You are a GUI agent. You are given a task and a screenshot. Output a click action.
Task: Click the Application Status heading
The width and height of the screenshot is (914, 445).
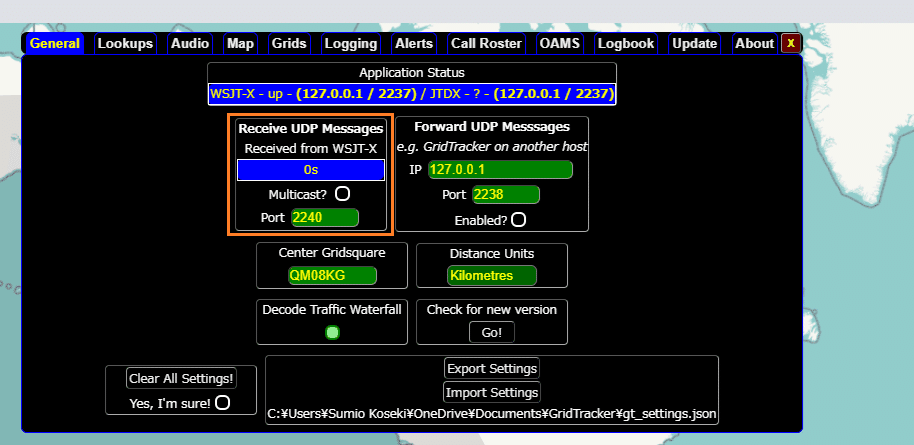[412, 73]
